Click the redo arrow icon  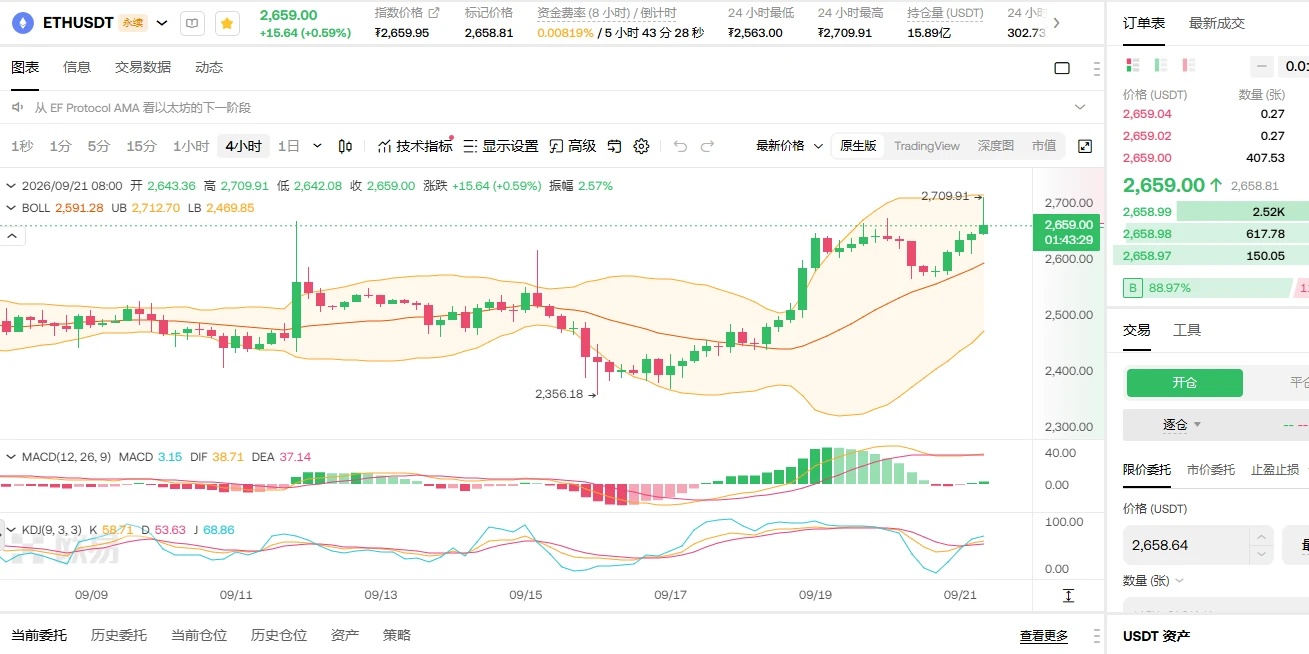707,146
